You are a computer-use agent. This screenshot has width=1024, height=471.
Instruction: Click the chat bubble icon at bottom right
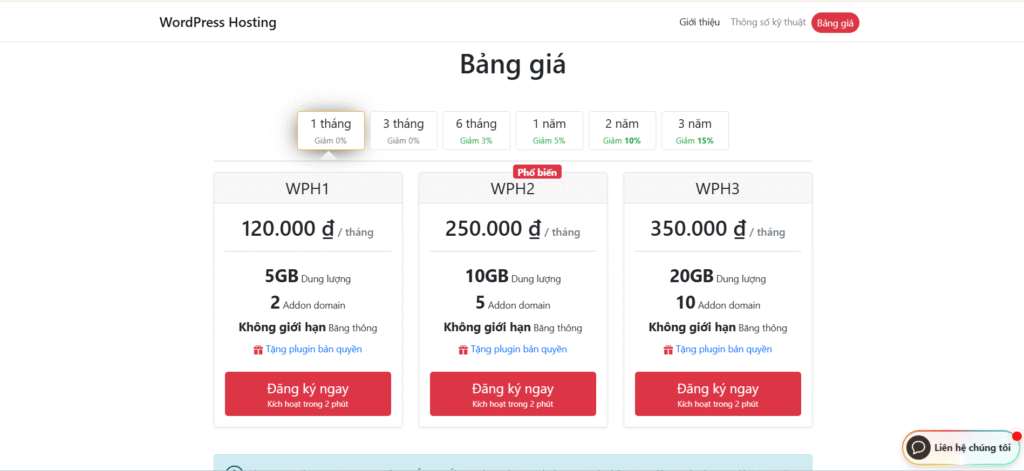(918, 447)
